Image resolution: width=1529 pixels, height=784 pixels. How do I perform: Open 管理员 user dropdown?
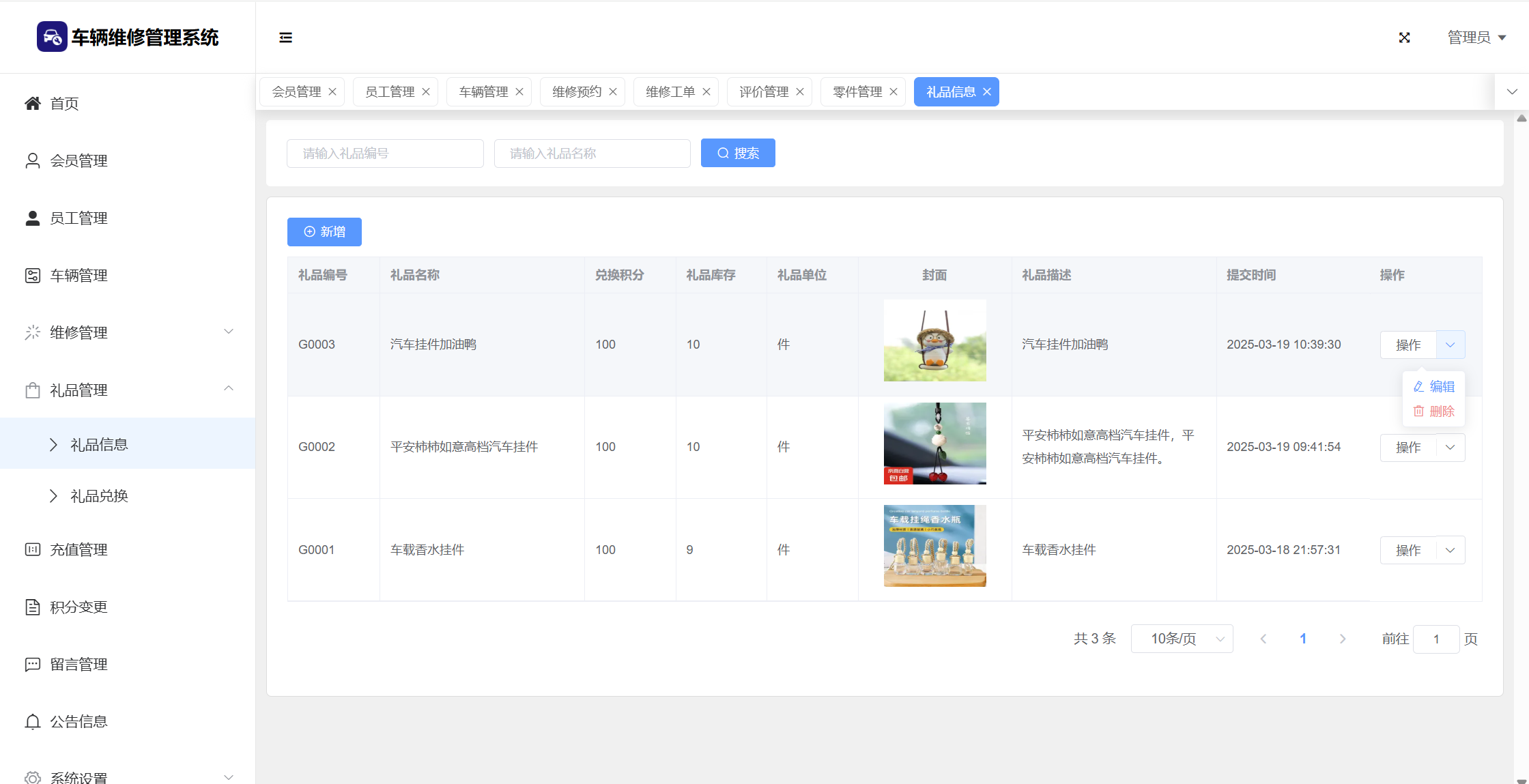click(x=1476, y=38)
